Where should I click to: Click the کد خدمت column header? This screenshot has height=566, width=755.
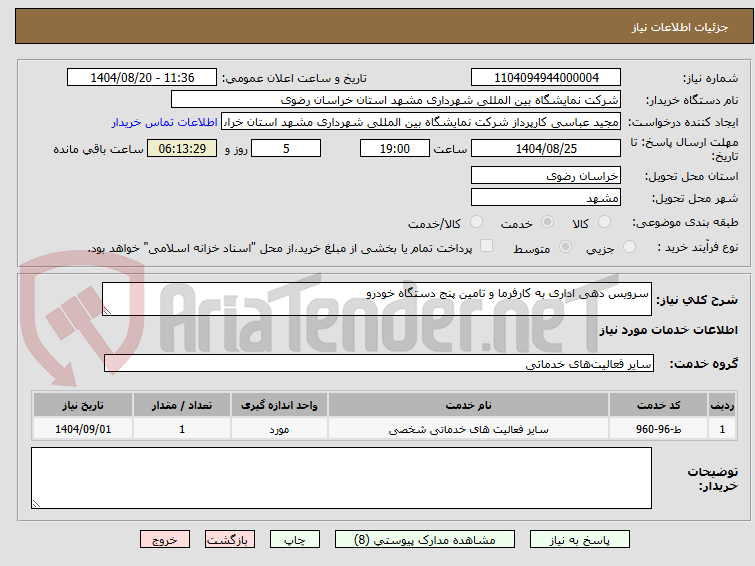[658, 405]
